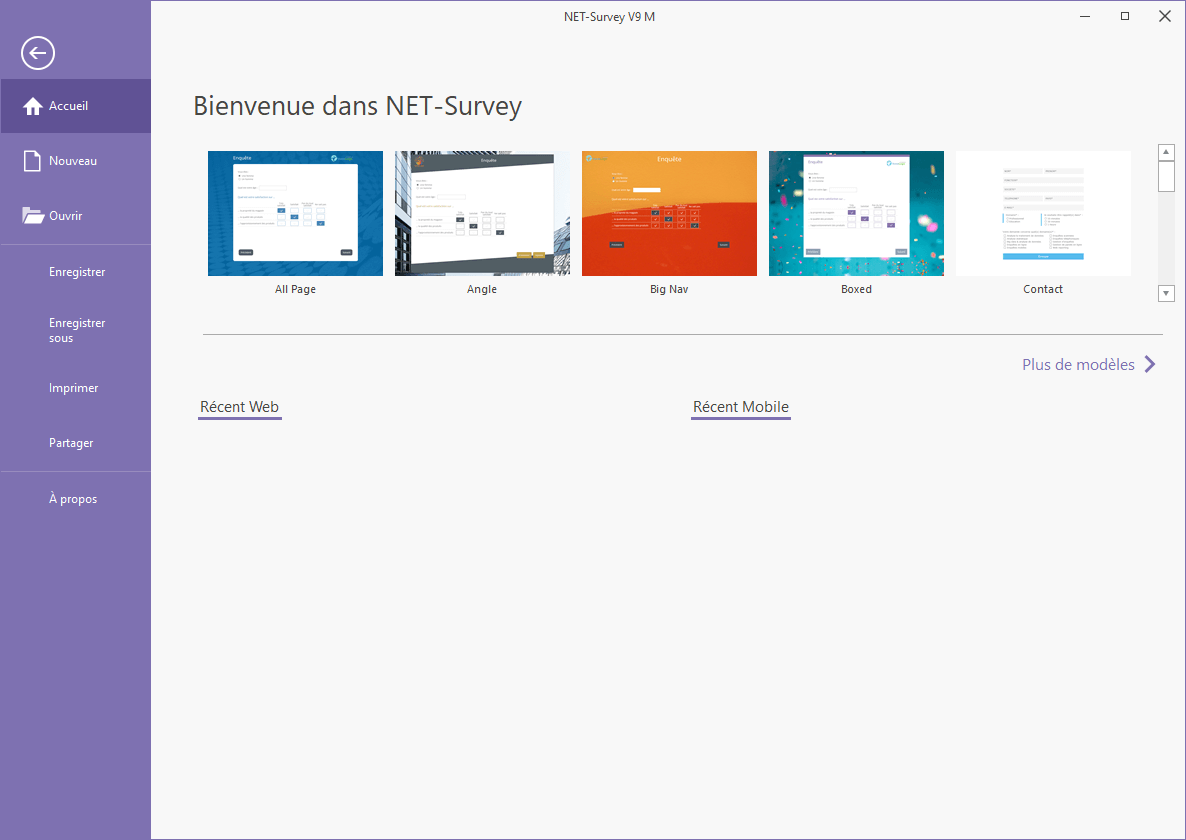The width and height of the screenshot is (1186, 840).
Task: Click the Contact caption text
Action: (1043, 290)
